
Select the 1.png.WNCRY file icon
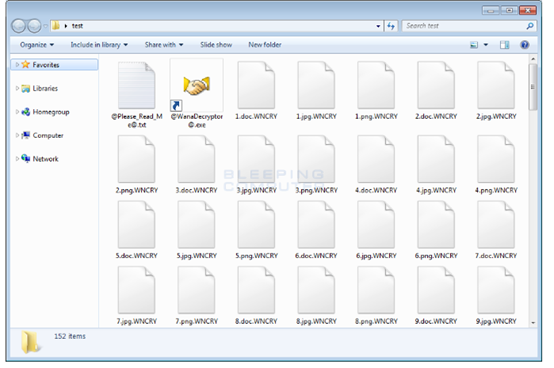click(x=376, y=85)
